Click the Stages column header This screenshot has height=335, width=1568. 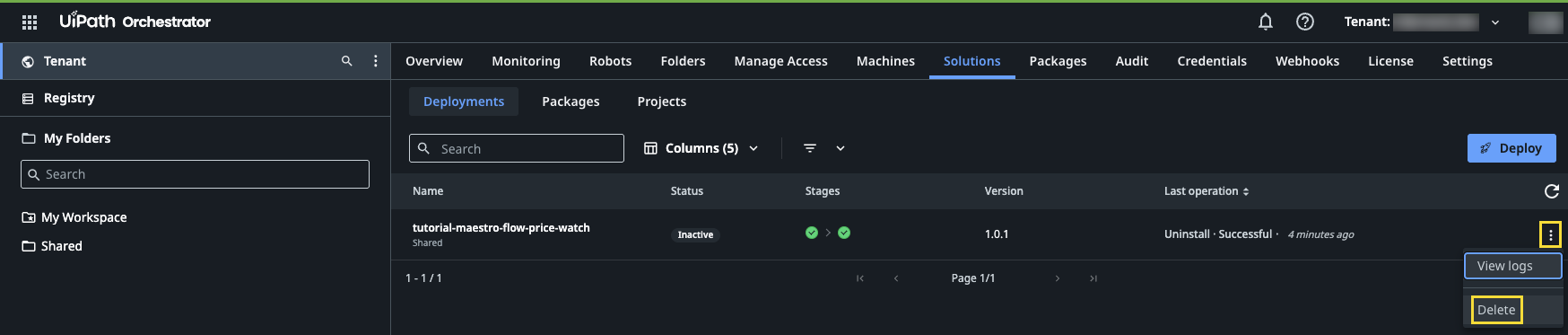[x=823, y=191]
